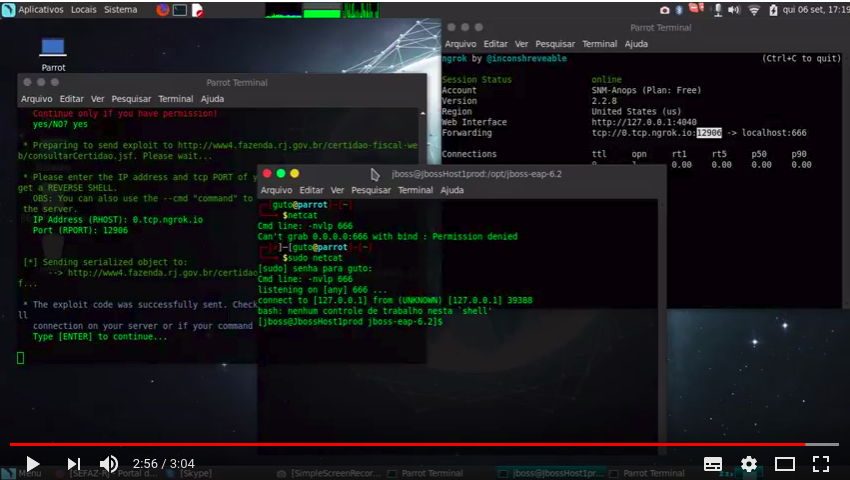Skip to the next video
This screenshot has width=850, height=480.
pyautogui.click(x=74, y=464)
